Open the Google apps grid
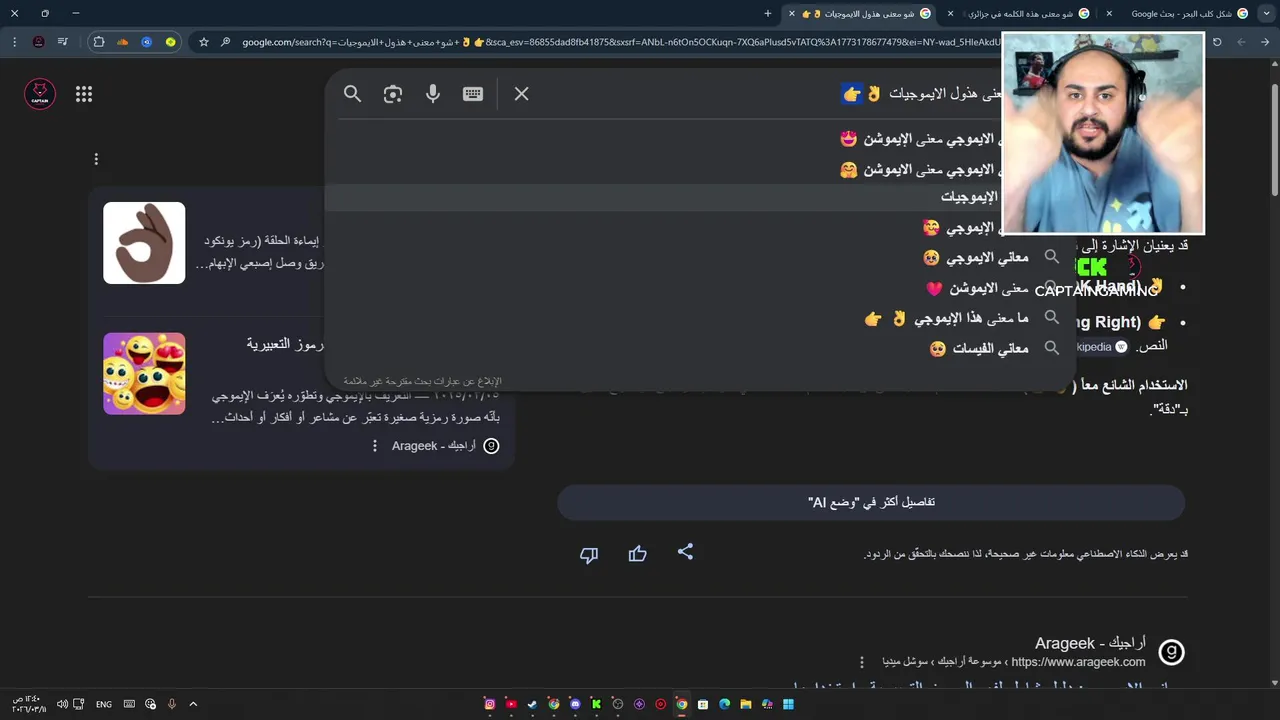1280x720 pixels. pos(84,93)
